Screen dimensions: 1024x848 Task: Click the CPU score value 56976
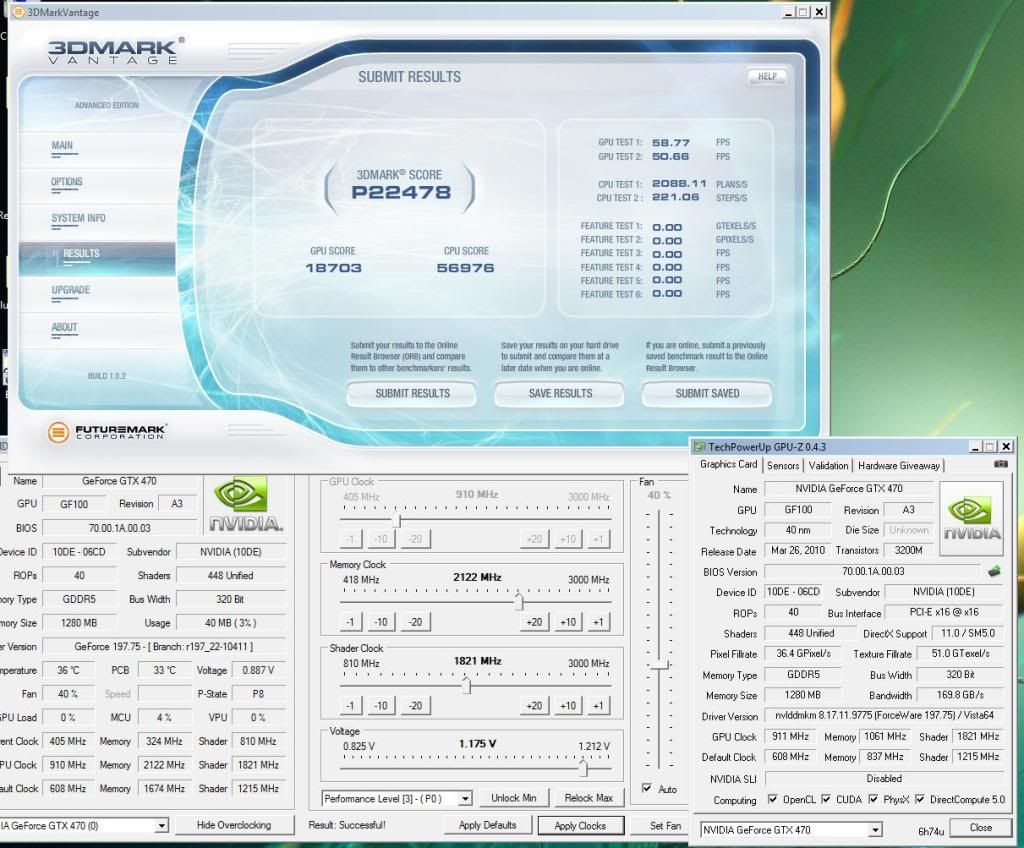(x=465, y=268)
